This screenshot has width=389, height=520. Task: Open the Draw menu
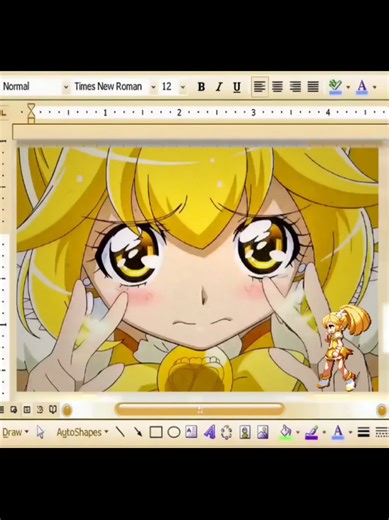click(x=15, y=432)
